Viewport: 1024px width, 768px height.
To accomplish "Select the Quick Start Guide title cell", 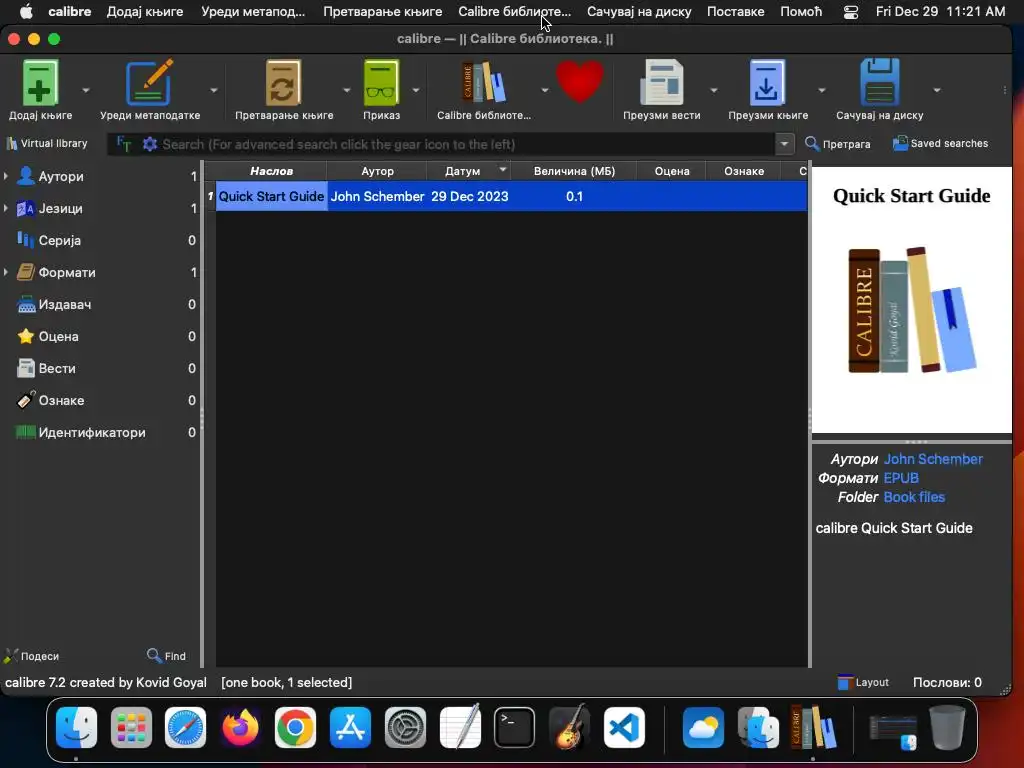I will pos(271,196).
